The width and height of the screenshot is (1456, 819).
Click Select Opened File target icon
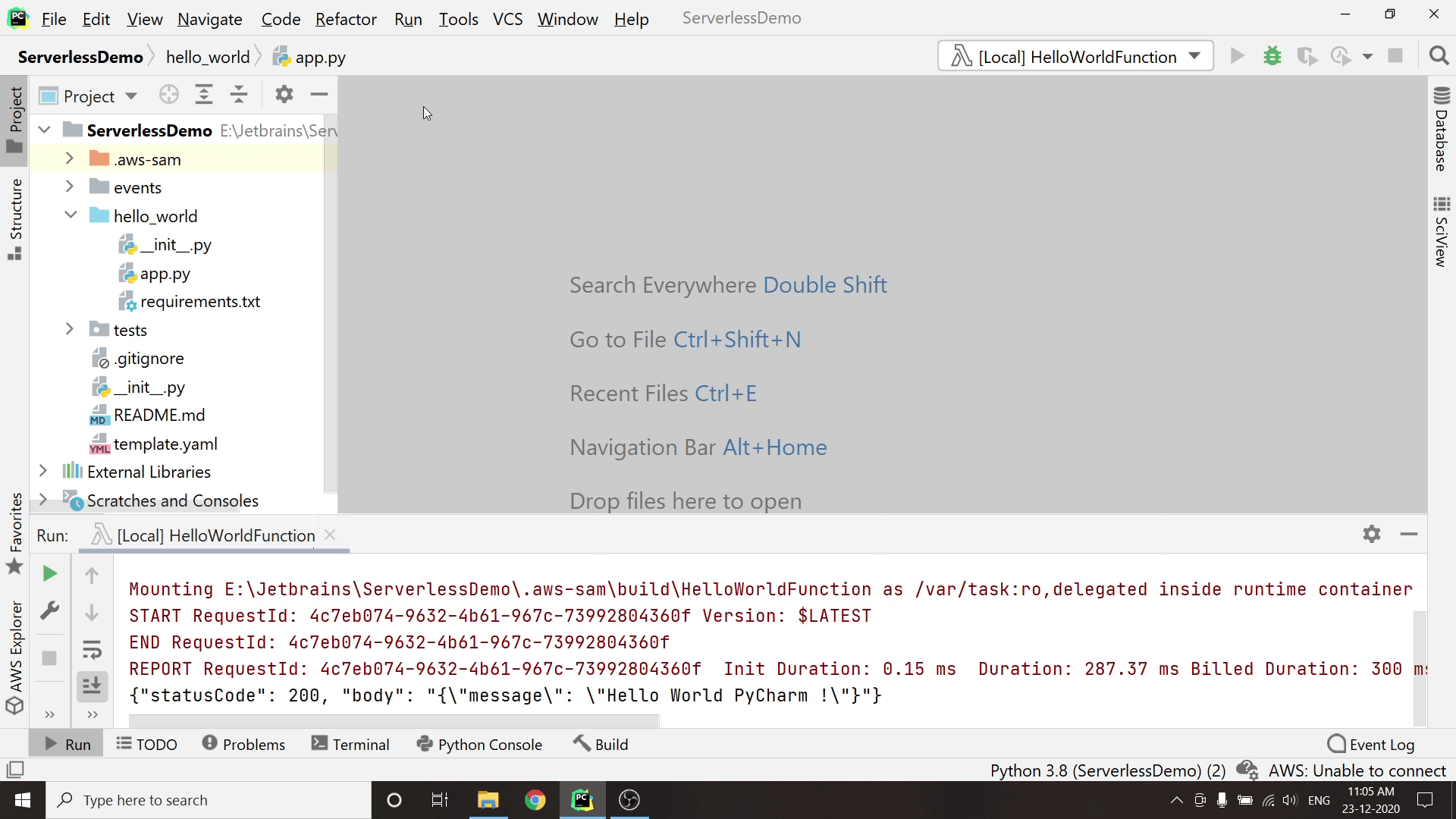(168, 95)
